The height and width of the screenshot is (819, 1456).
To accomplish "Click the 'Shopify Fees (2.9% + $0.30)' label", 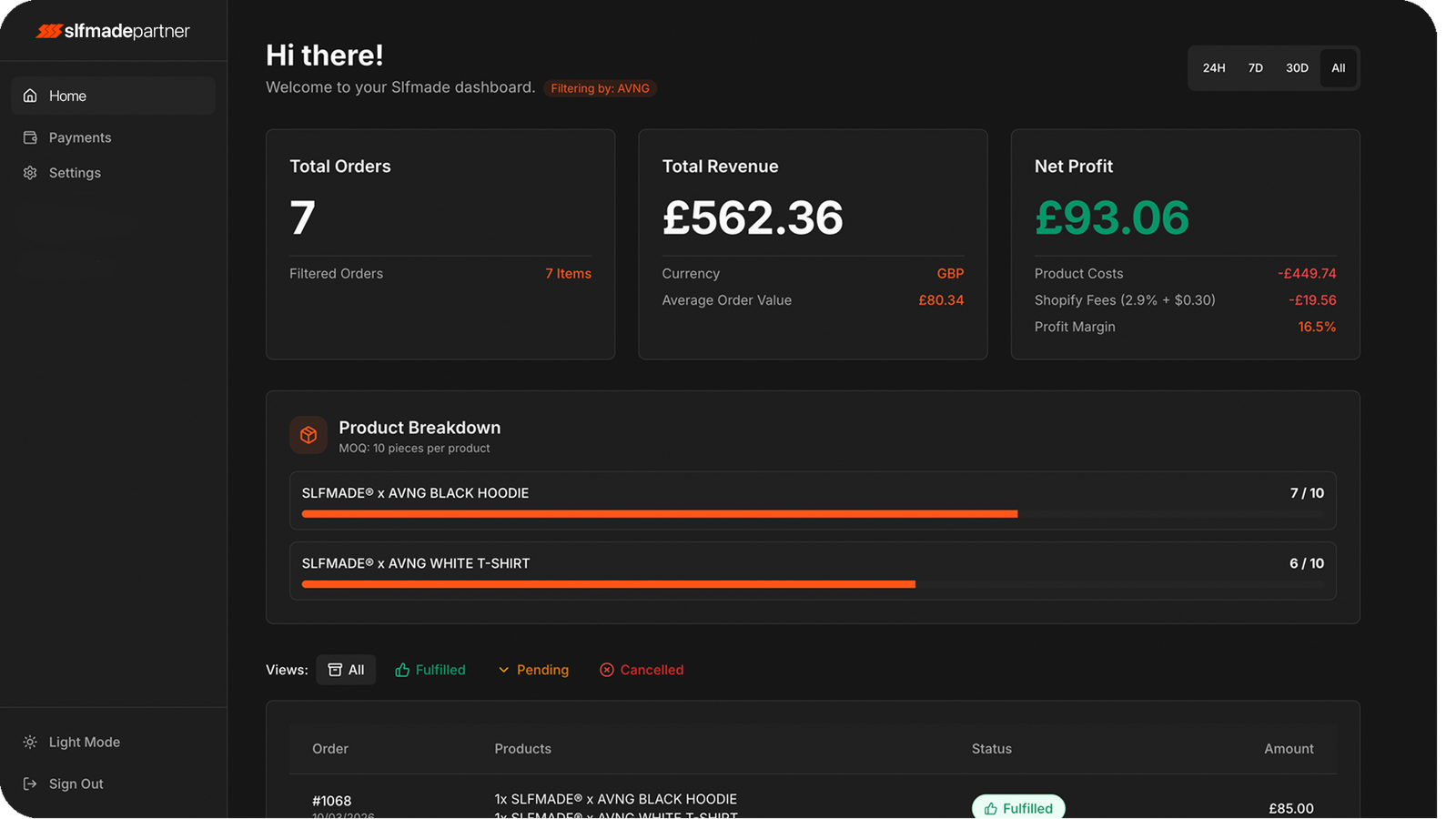I will 1125,300.
